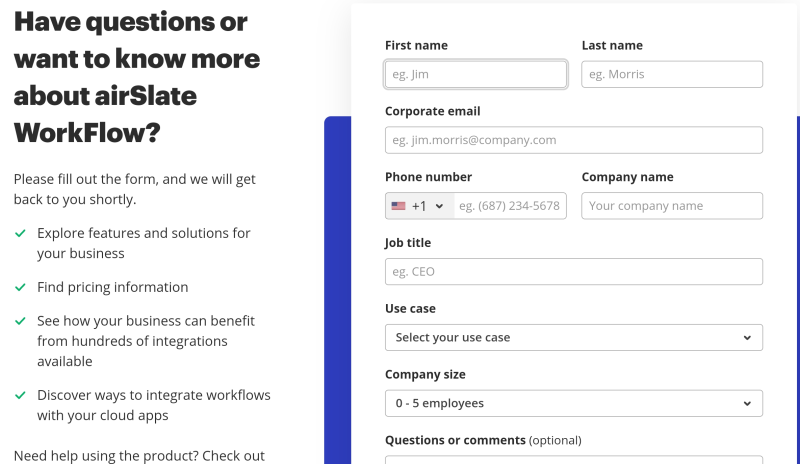The height and width of the screenshot is (464, 800).
Task: Click checkmark beside Explore features and solutions
Action: (x=20, y=233)
